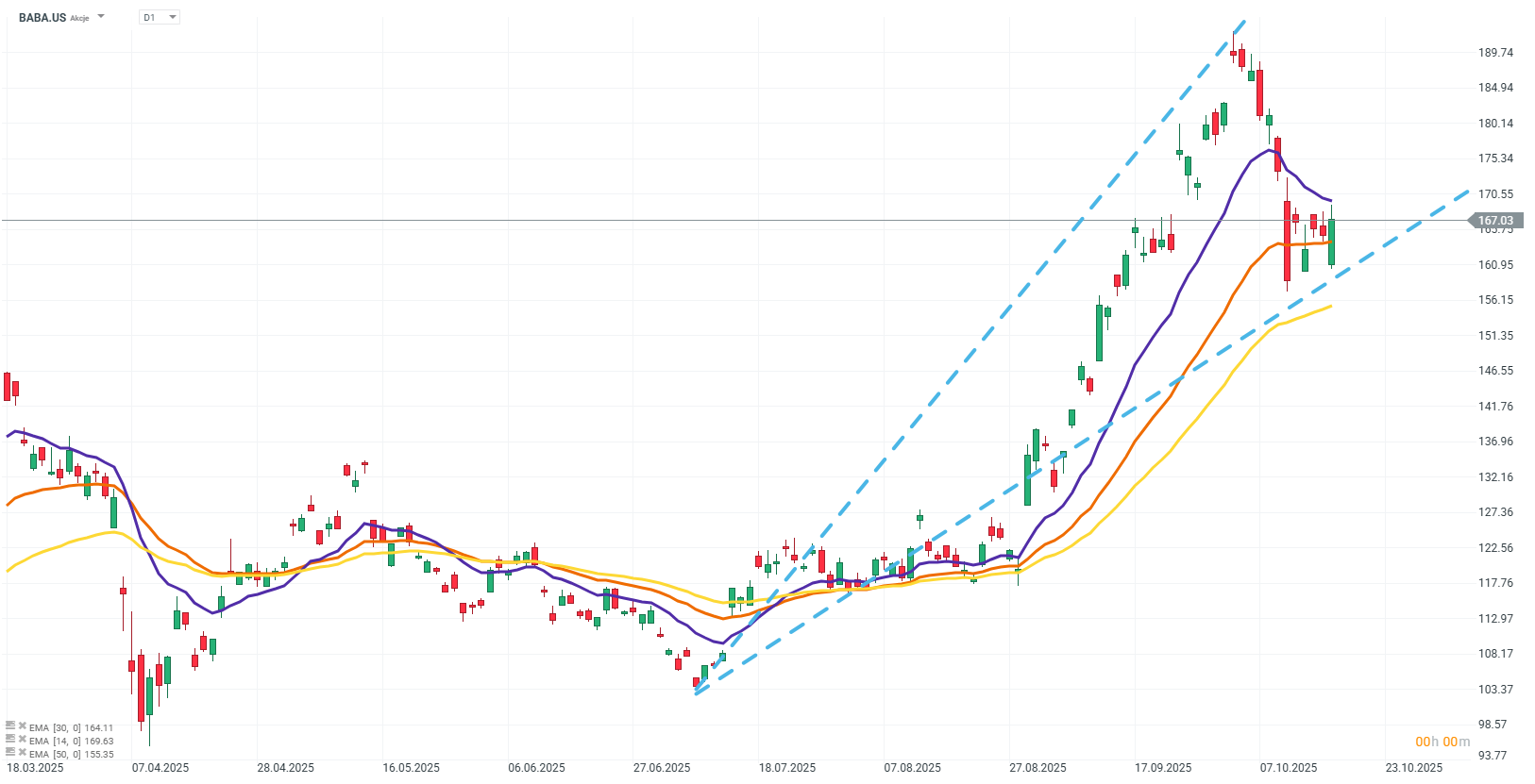This screenshot has height=784, width=1535.
Task: Click the 28.04.2025 date on time axis
Action: click(x=286, y=767)
